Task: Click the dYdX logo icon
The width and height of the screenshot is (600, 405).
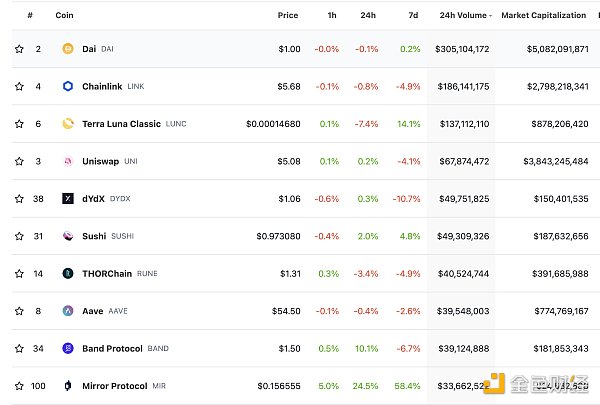Action: tap(68, 198)
